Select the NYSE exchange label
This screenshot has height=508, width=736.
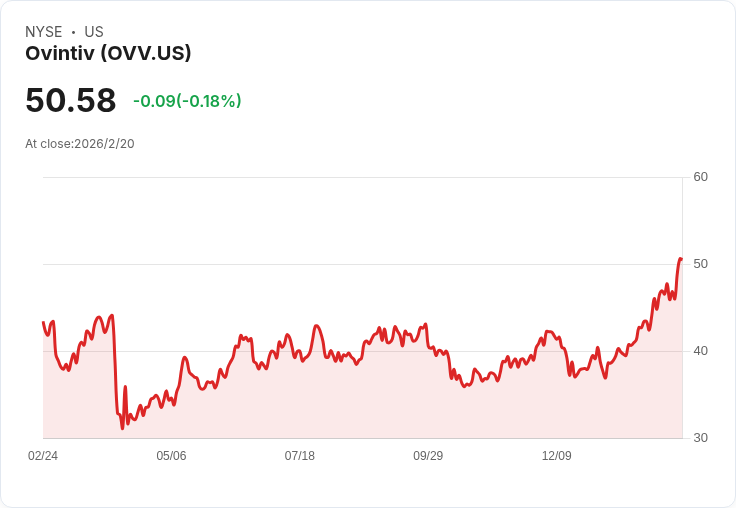tap(44, 32)
